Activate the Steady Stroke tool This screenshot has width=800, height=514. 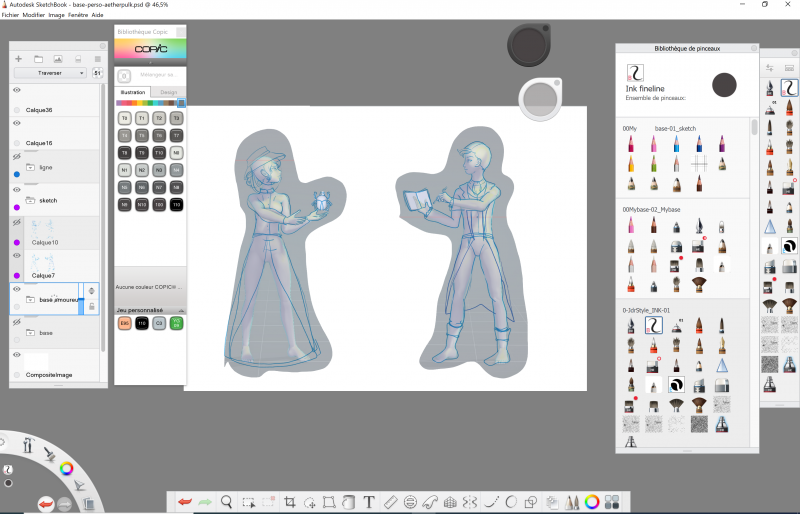click(x=491, y=502)
